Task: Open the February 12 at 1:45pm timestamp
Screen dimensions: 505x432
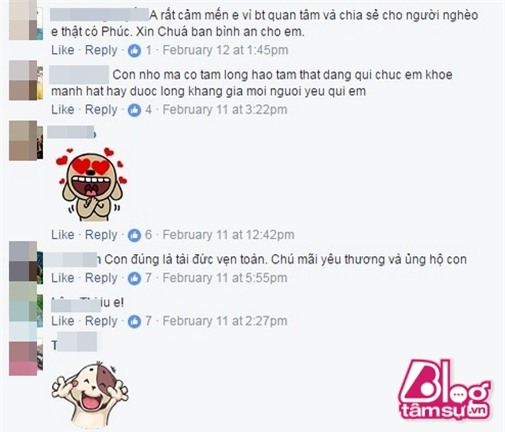Action: 225,50
